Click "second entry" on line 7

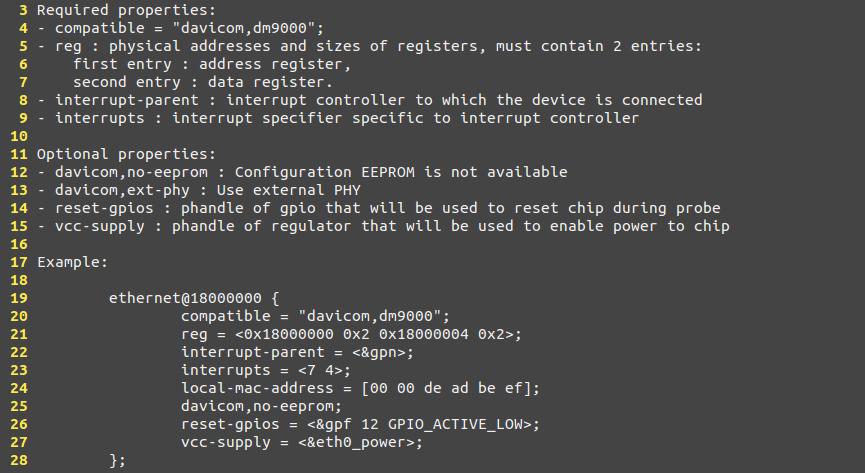[127, 82]
